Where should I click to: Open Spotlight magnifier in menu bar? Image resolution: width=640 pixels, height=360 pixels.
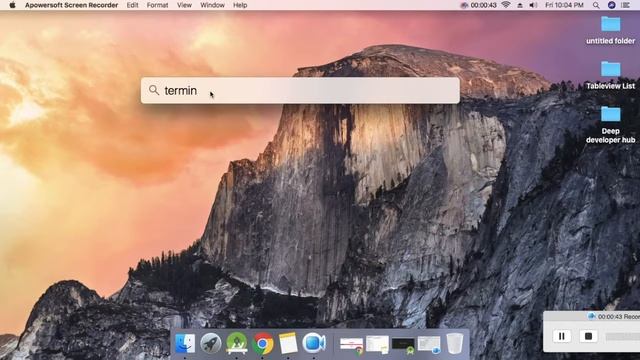click(596, 5)
